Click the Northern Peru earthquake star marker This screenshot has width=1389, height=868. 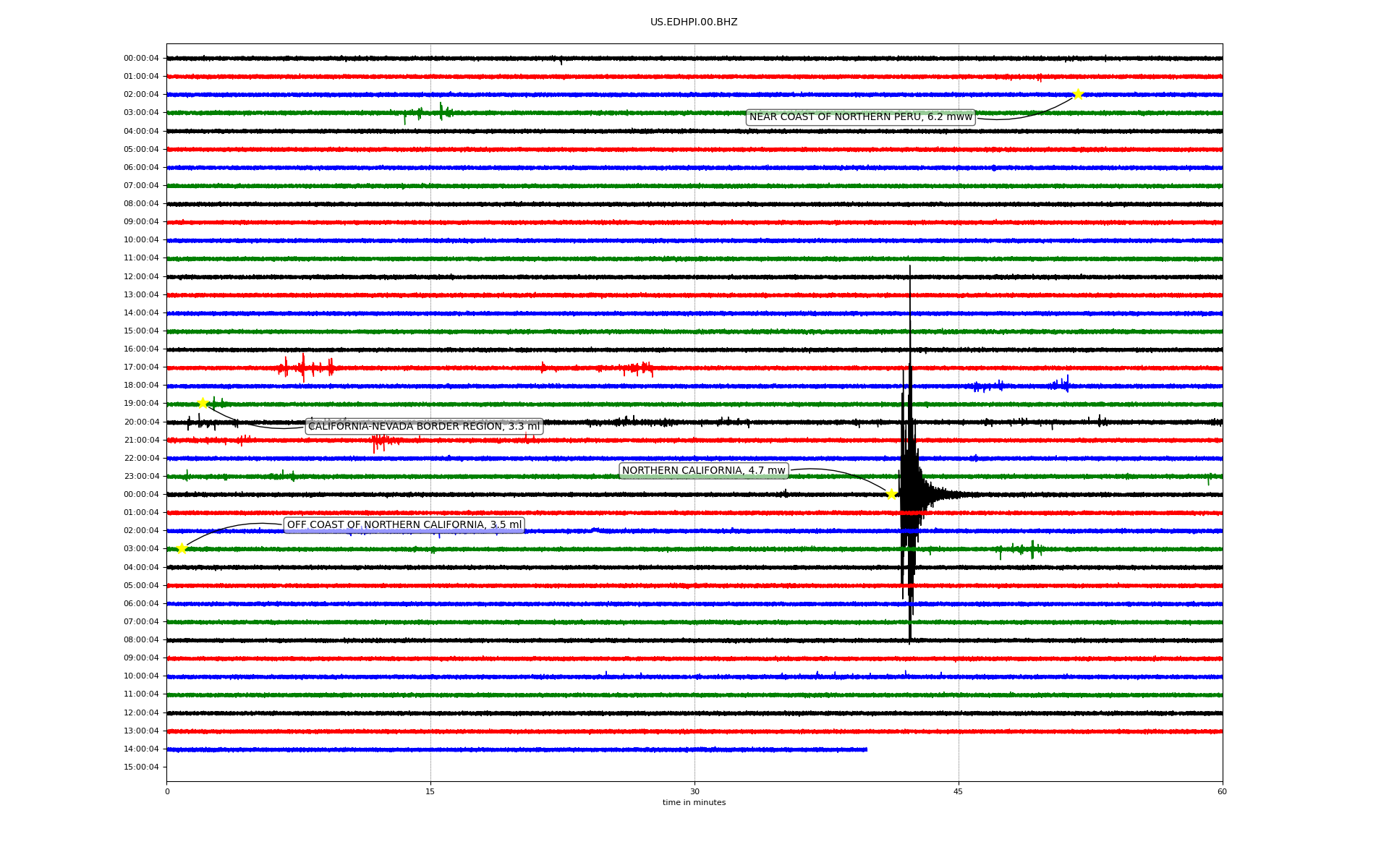coord(1077,94)
